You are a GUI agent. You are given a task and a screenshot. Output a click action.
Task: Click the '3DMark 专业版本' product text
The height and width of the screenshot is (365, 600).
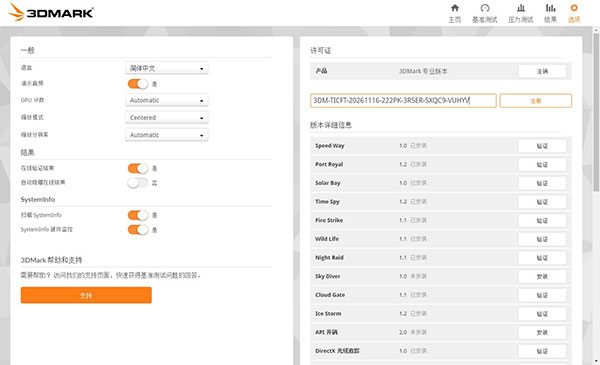coord(423,71)
